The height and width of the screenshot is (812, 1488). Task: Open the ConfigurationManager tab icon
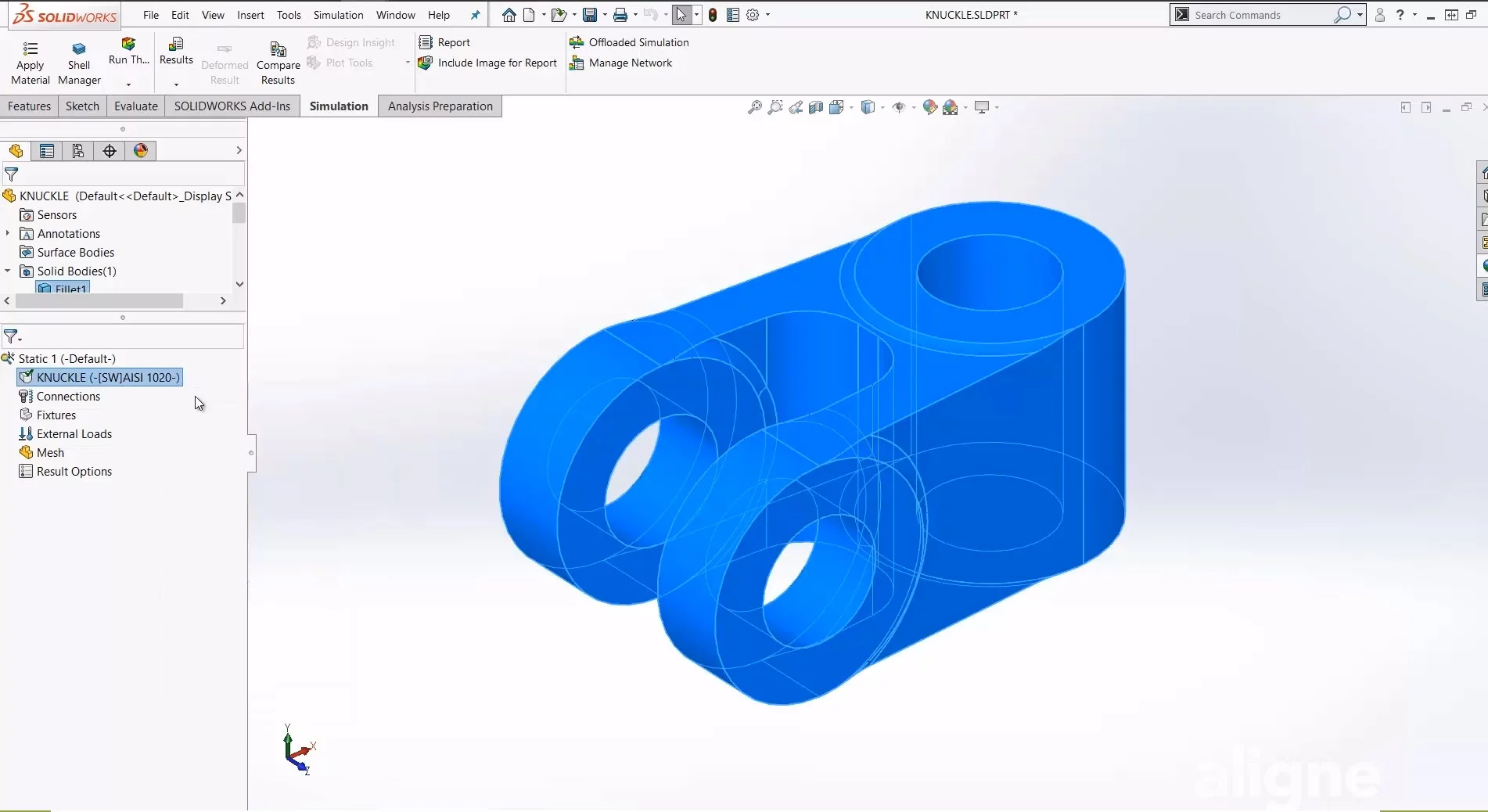78,151
